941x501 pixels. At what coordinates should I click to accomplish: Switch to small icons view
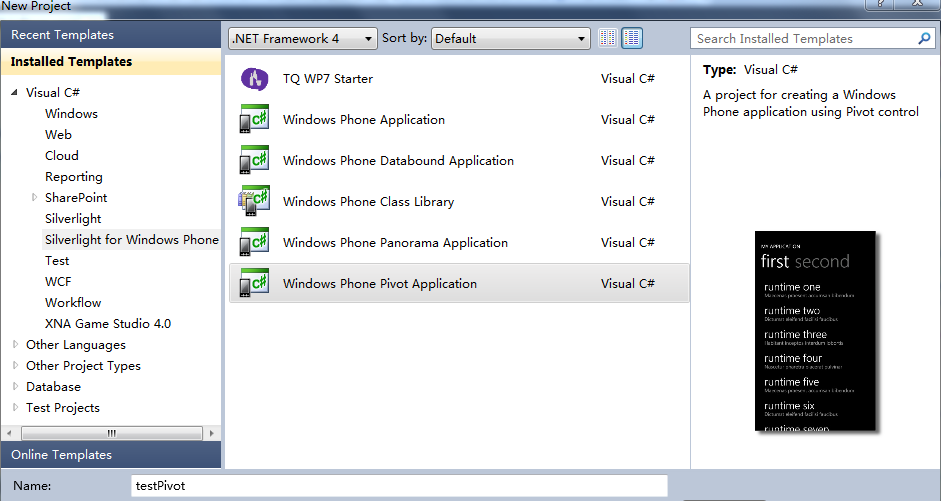(x=607, y=38)
